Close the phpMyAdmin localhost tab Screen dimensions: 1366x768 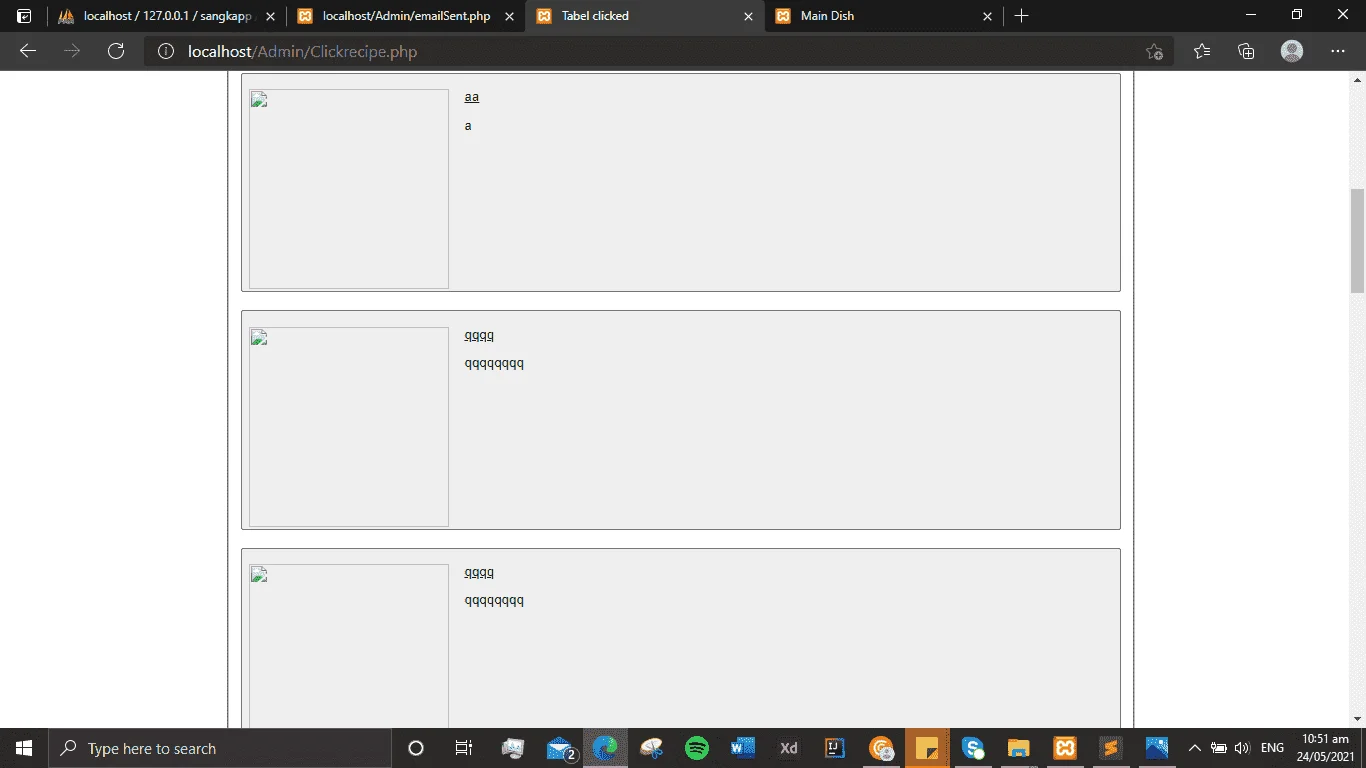coord(270,16)
